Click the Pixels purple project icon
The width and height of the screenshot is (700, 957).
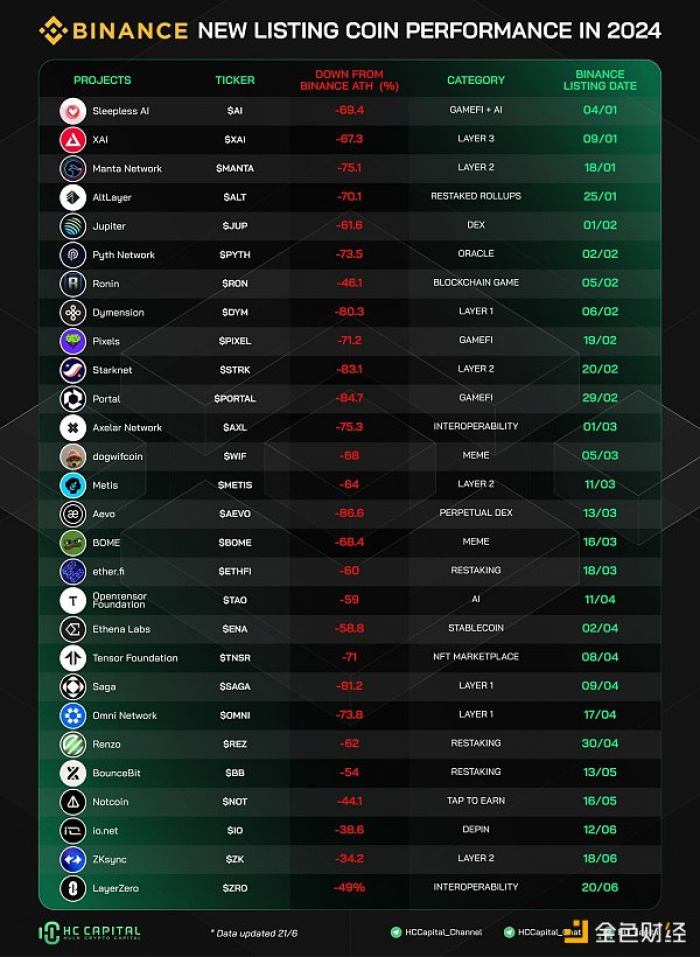pyautogui.click(x=73, y=341)
